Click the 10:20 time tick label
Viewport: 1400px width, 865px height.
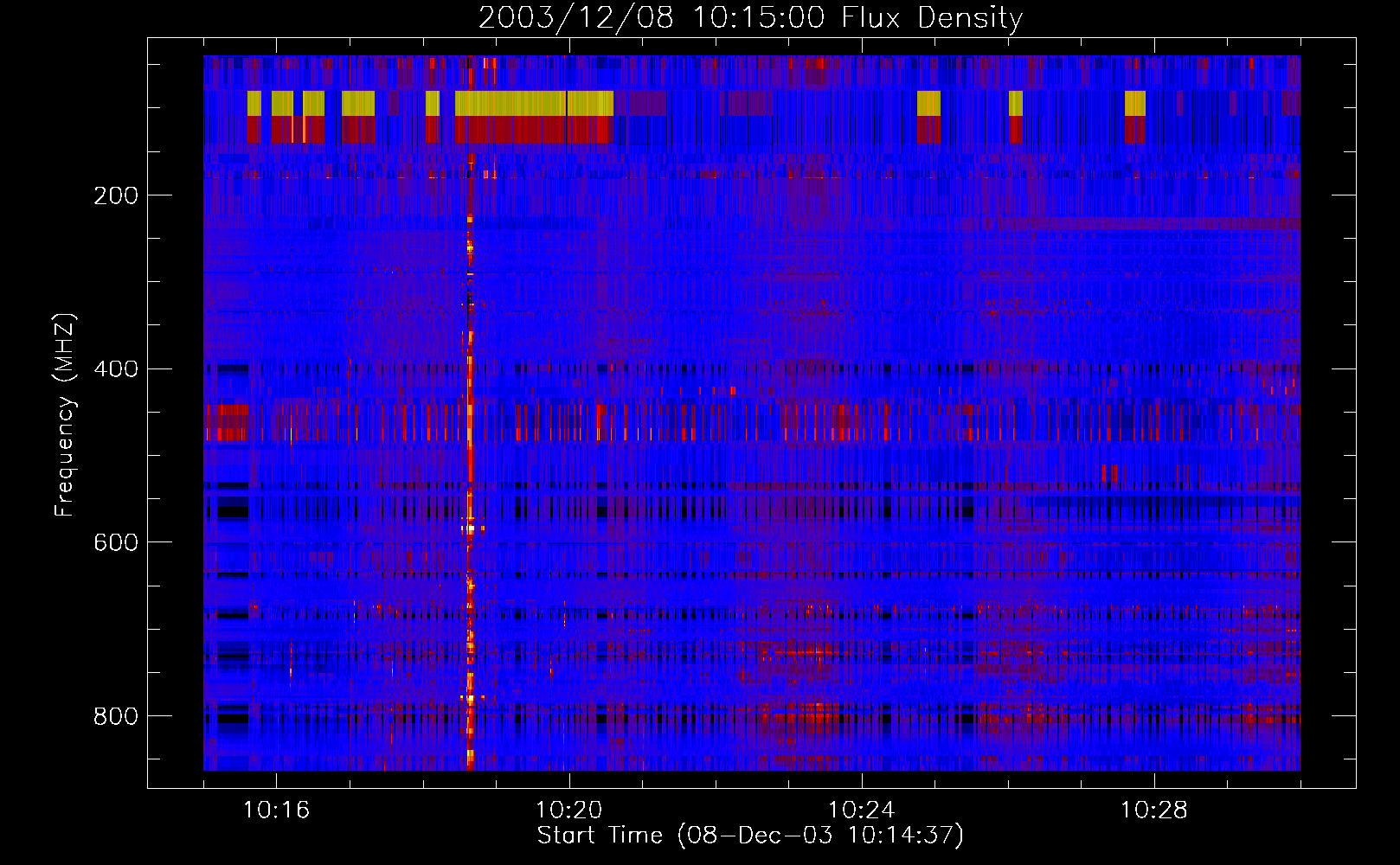pos(568,810)
